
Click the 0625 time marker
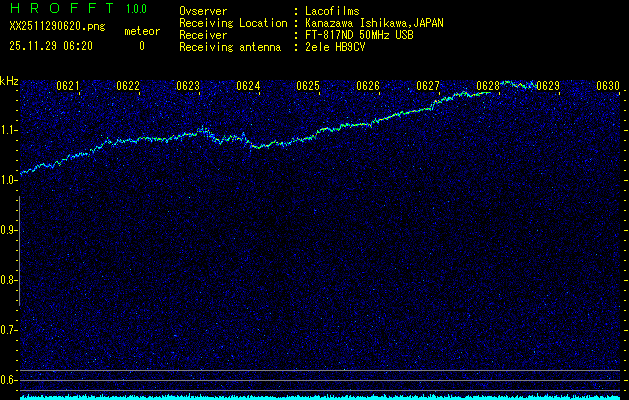[308, 86]
